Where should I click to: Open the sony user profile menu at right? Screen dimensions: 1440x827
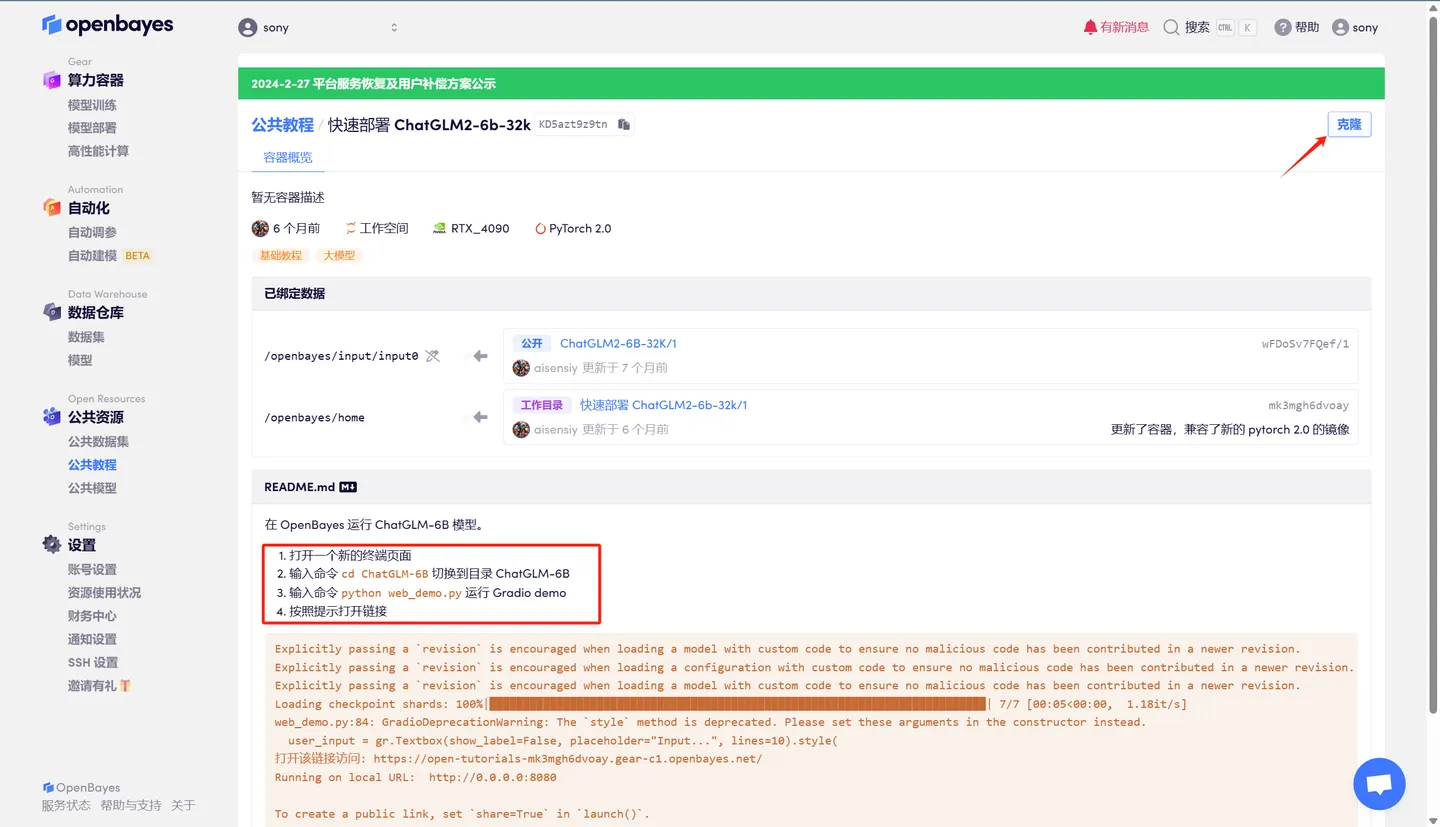(1355, 28)
